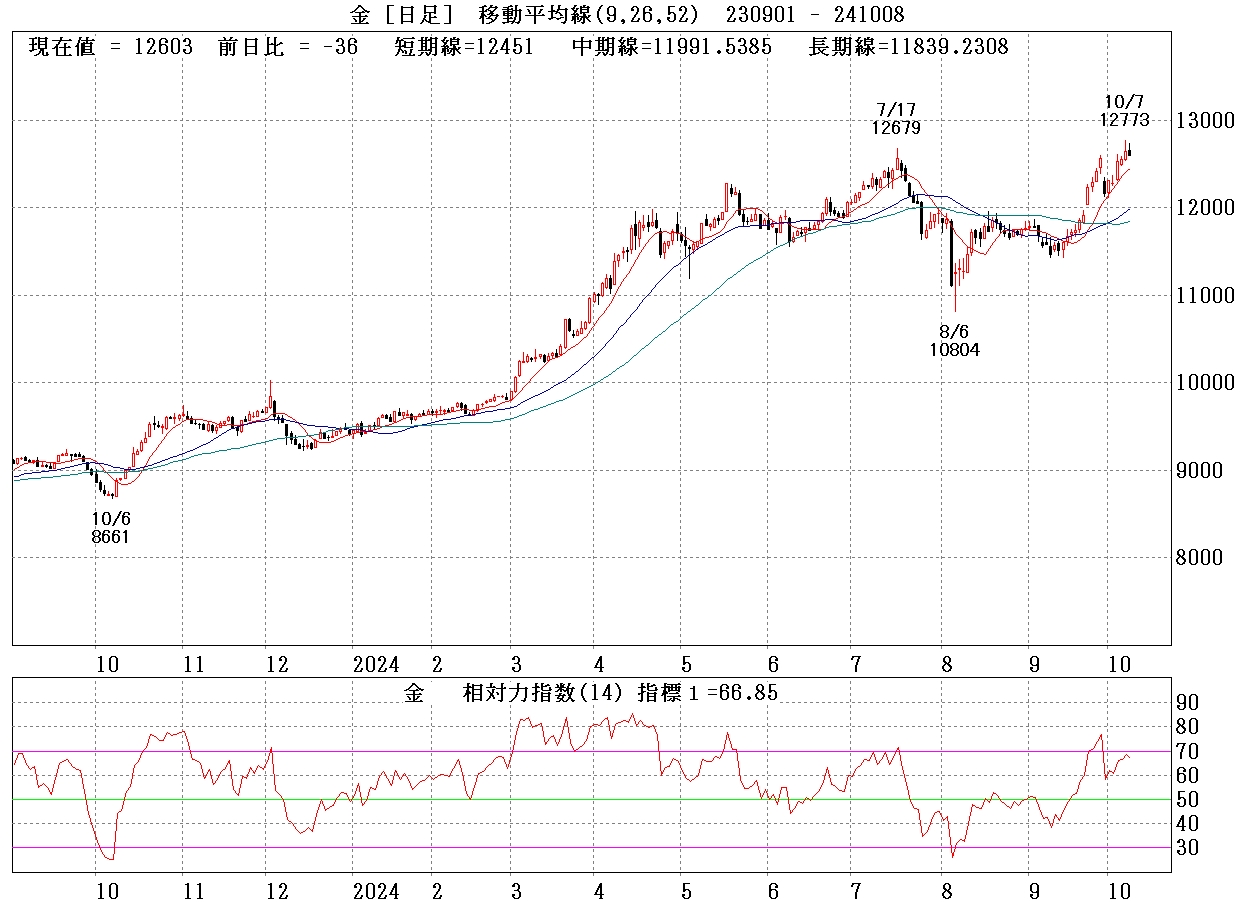Select the 短期線=12451 legend label
The width and height of the screenshot is (1254, 902).
463,47
